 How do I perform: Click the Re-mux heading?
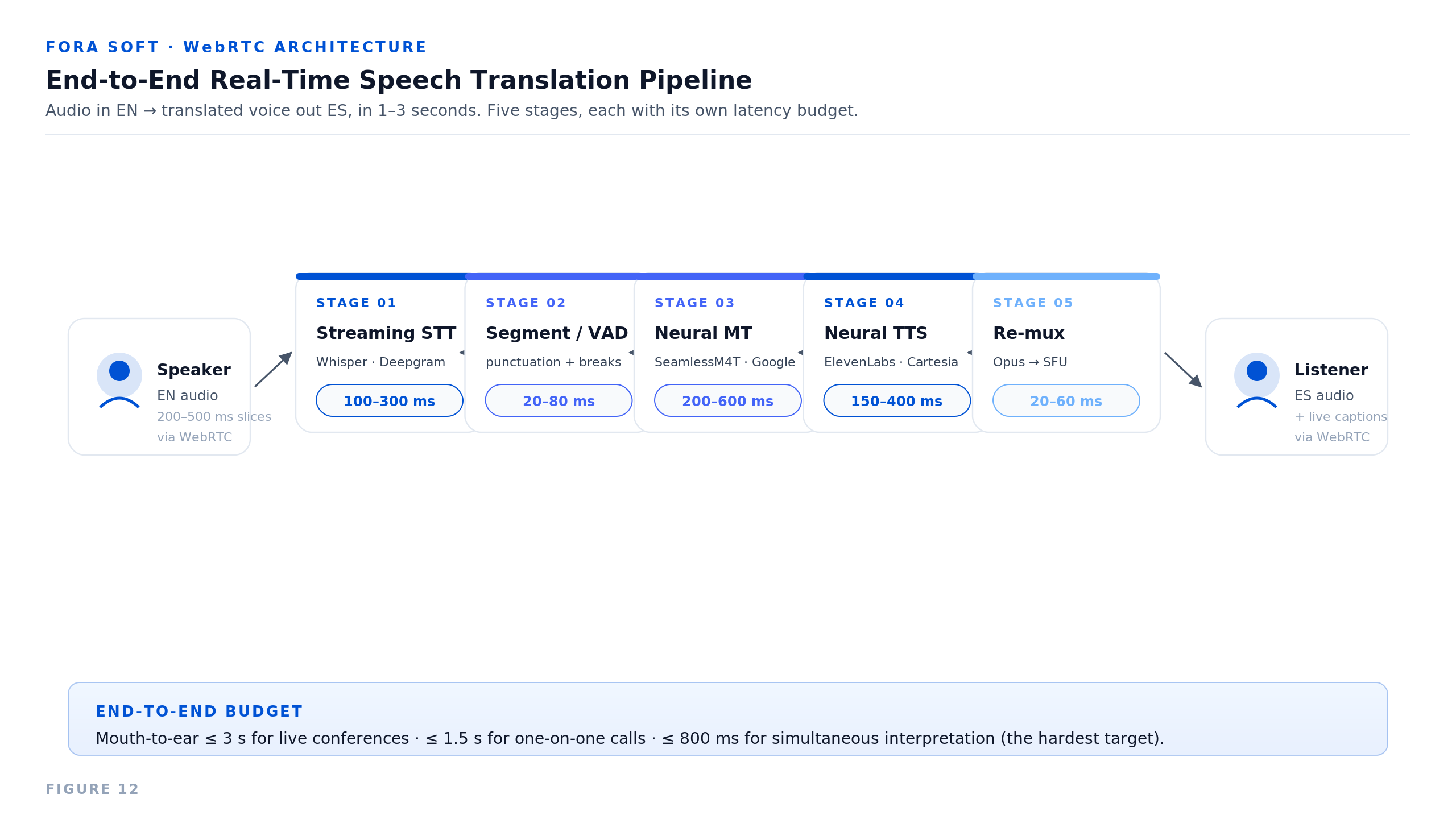1029,333
